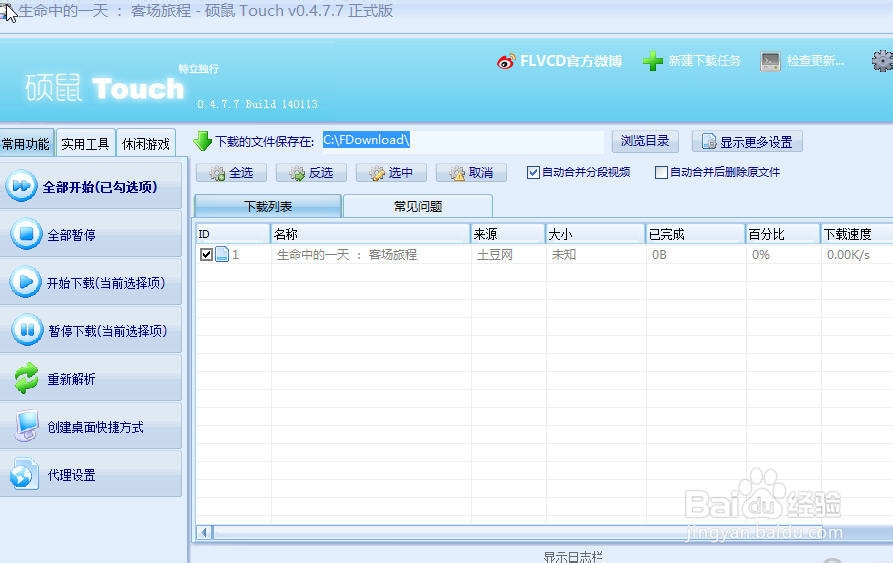Image resolution: width=893 pixels, height=563 pixels.
Task: Click the 大小 column header
Action: coord(595,234)
